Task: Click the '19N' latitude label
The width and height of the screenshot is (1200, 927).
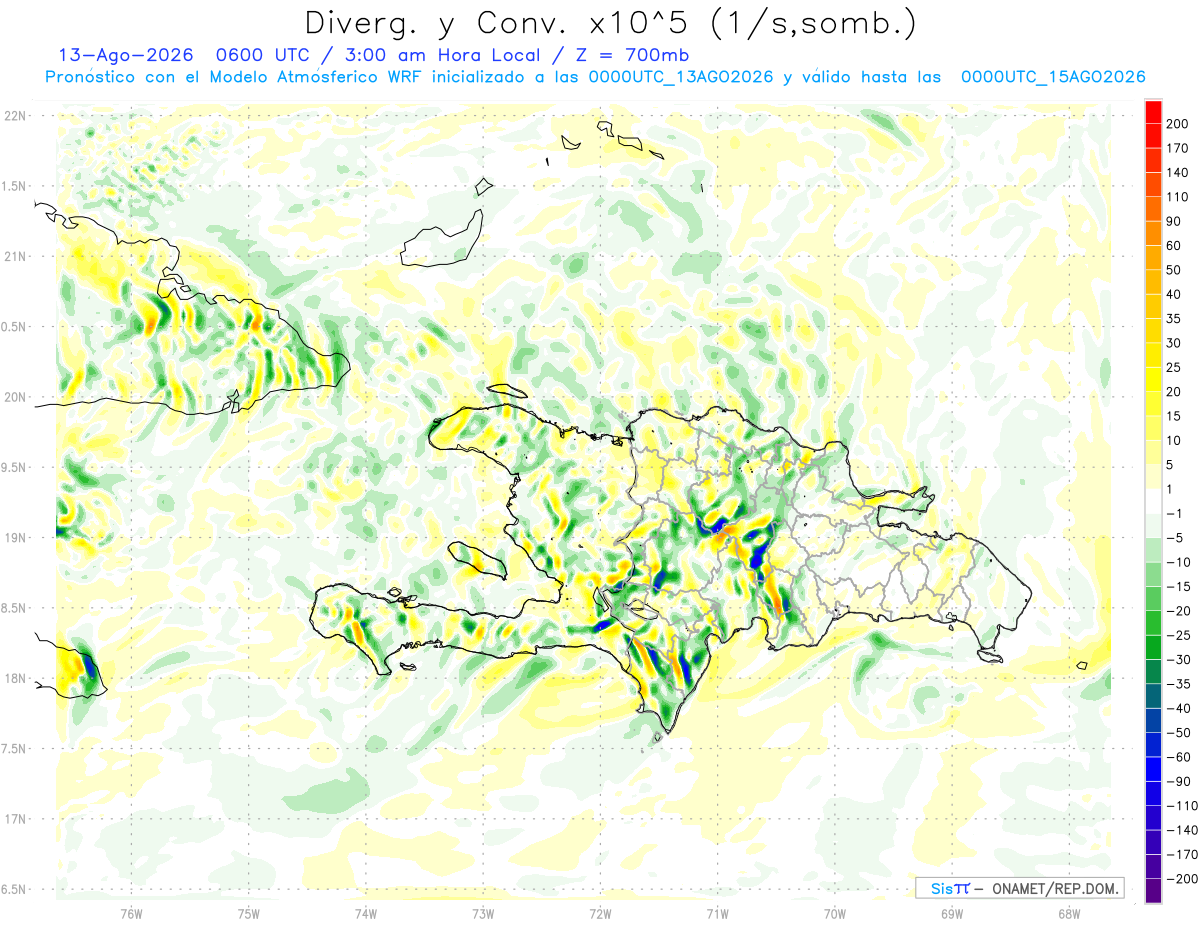Action: (16, 538)
